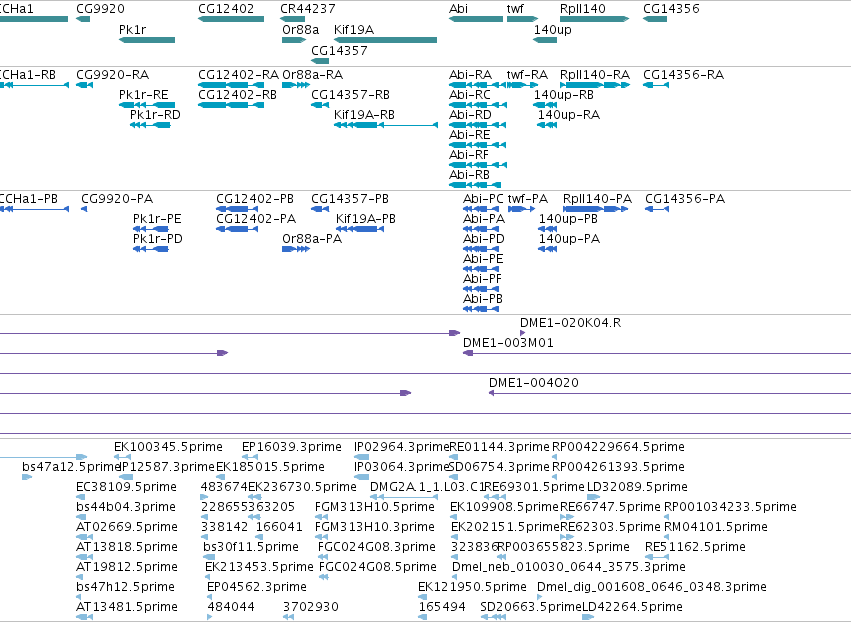Click protein CG12402-PB
Image resolution: width=851 pixels, height=622 pixels.
237,210
